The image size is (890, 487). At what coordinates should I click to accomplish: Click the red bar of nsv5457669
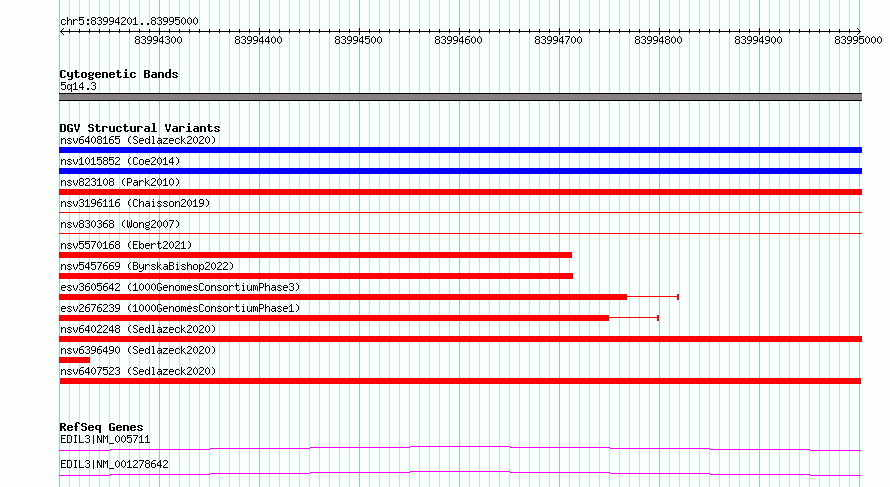pos(316,276)
